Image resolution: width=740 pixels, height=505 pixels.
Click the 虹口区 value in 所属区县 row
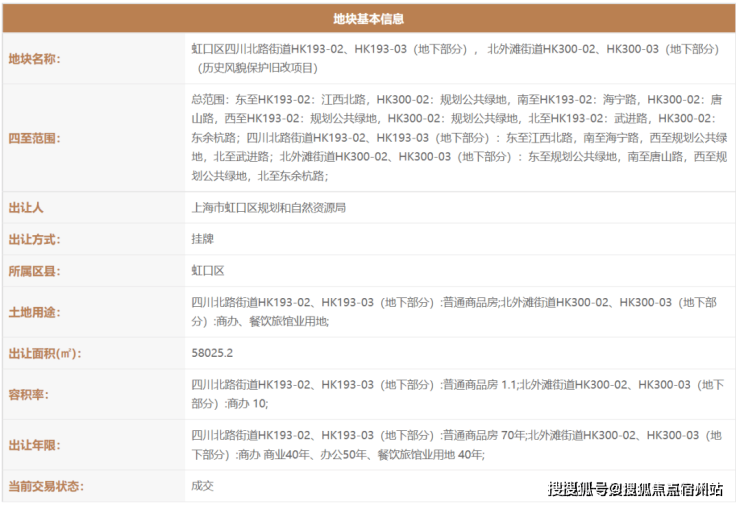[208, 271]
